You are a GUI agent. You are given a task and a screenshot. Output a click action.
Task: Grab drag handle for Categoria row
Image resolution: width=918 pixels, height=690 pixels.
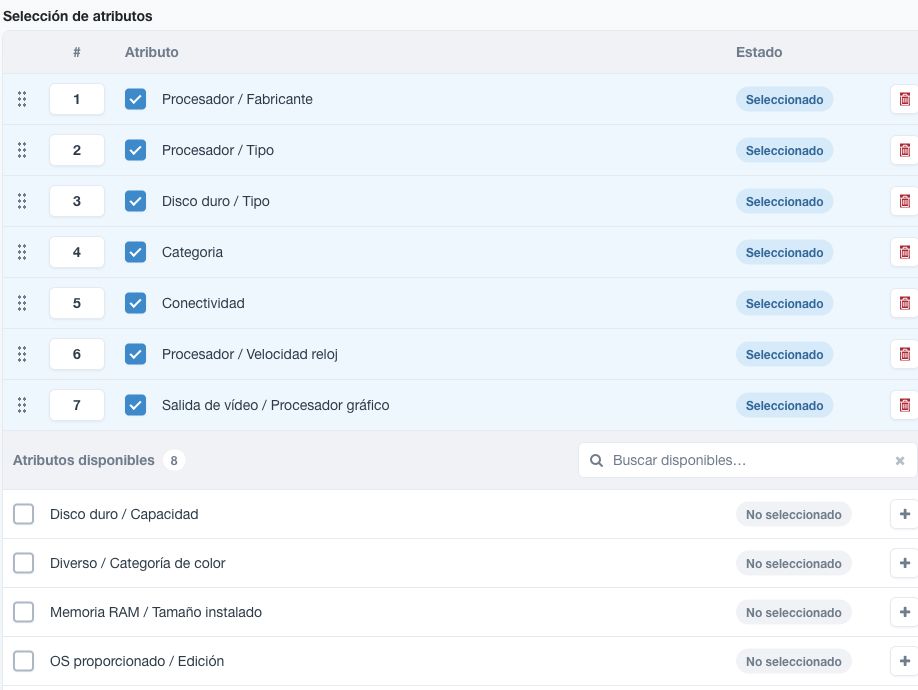[22, 252]
